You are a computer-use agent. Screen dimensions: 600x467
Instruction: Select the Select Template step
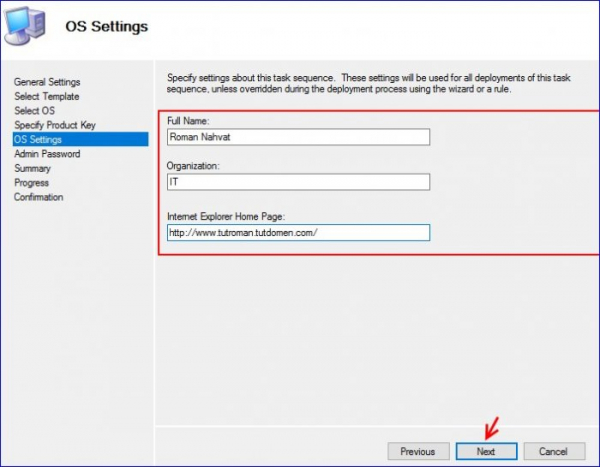tap(47, 96)
